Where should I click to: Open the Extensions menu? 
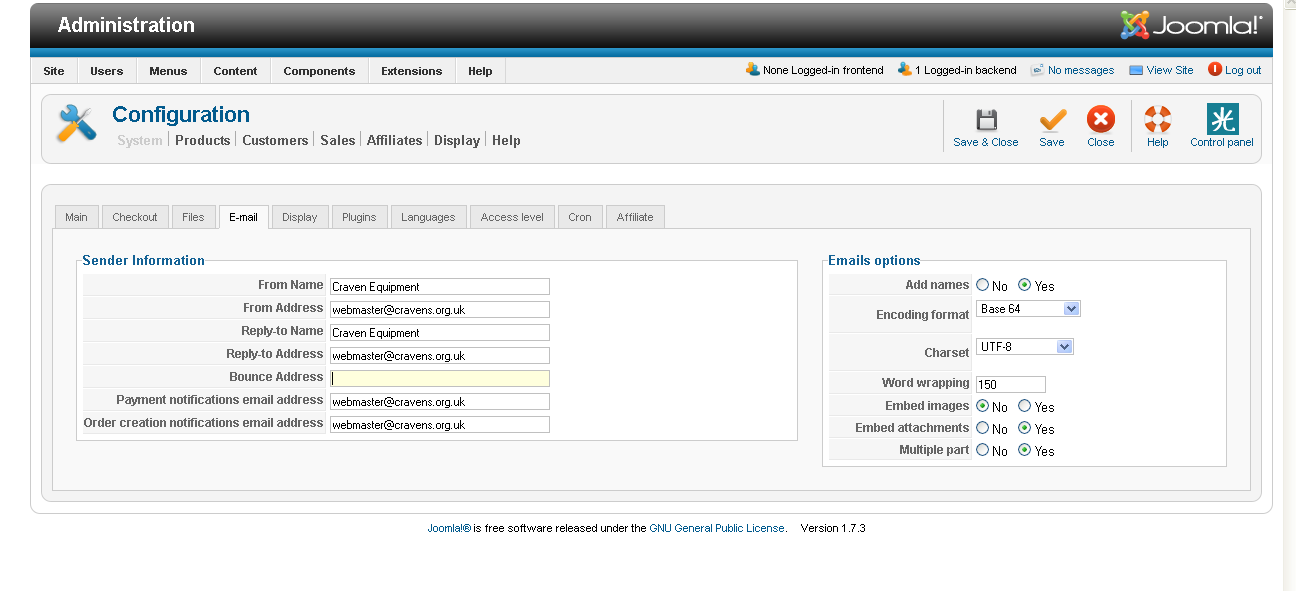coord(412,71)
